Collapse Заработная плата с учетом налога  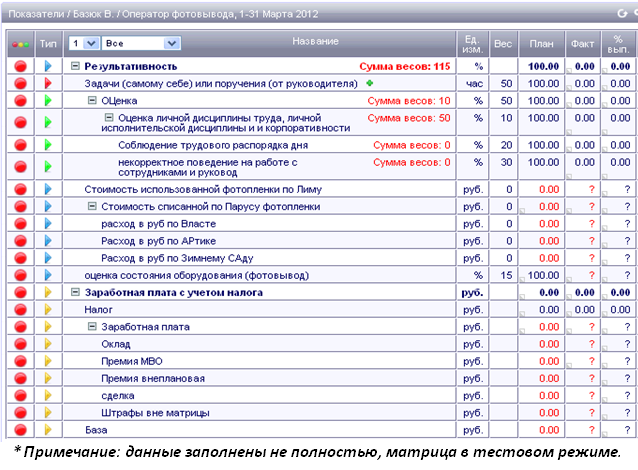pos(75,292)
